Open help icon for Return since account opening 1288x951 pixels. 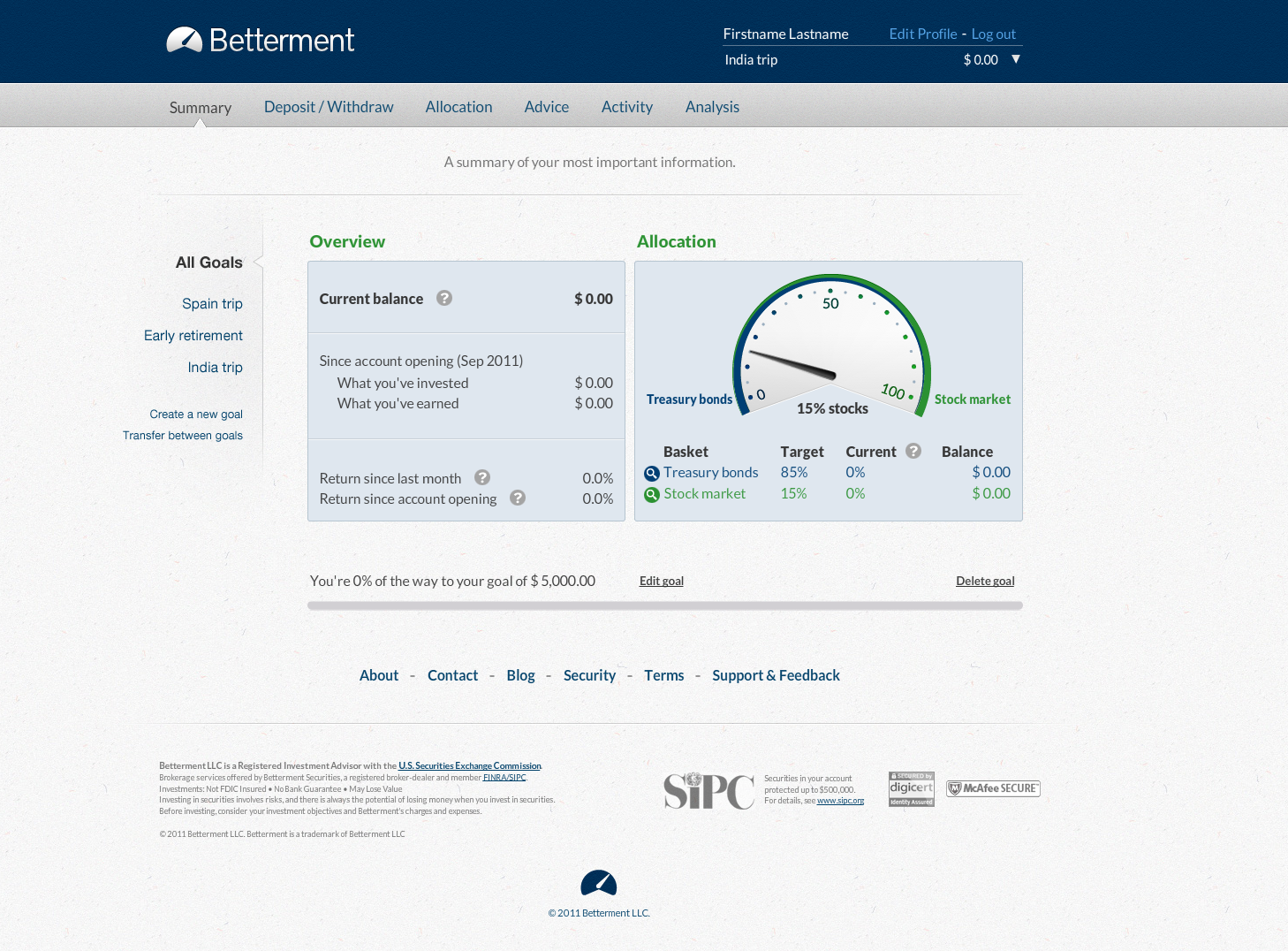[518, 498]
